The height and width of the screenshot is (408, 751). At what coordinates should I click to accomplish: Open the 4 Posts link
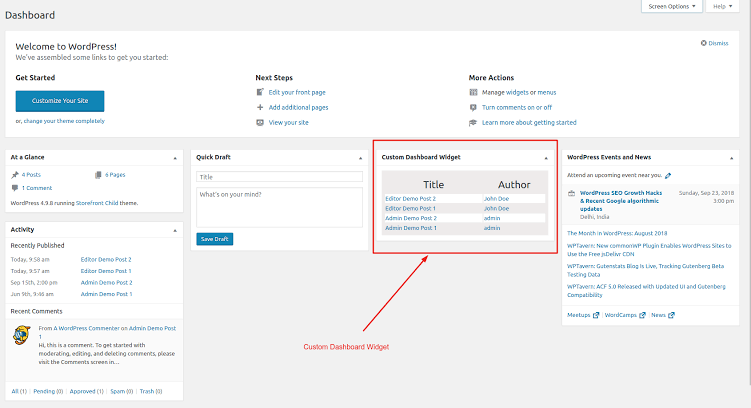tap(31, 175)
